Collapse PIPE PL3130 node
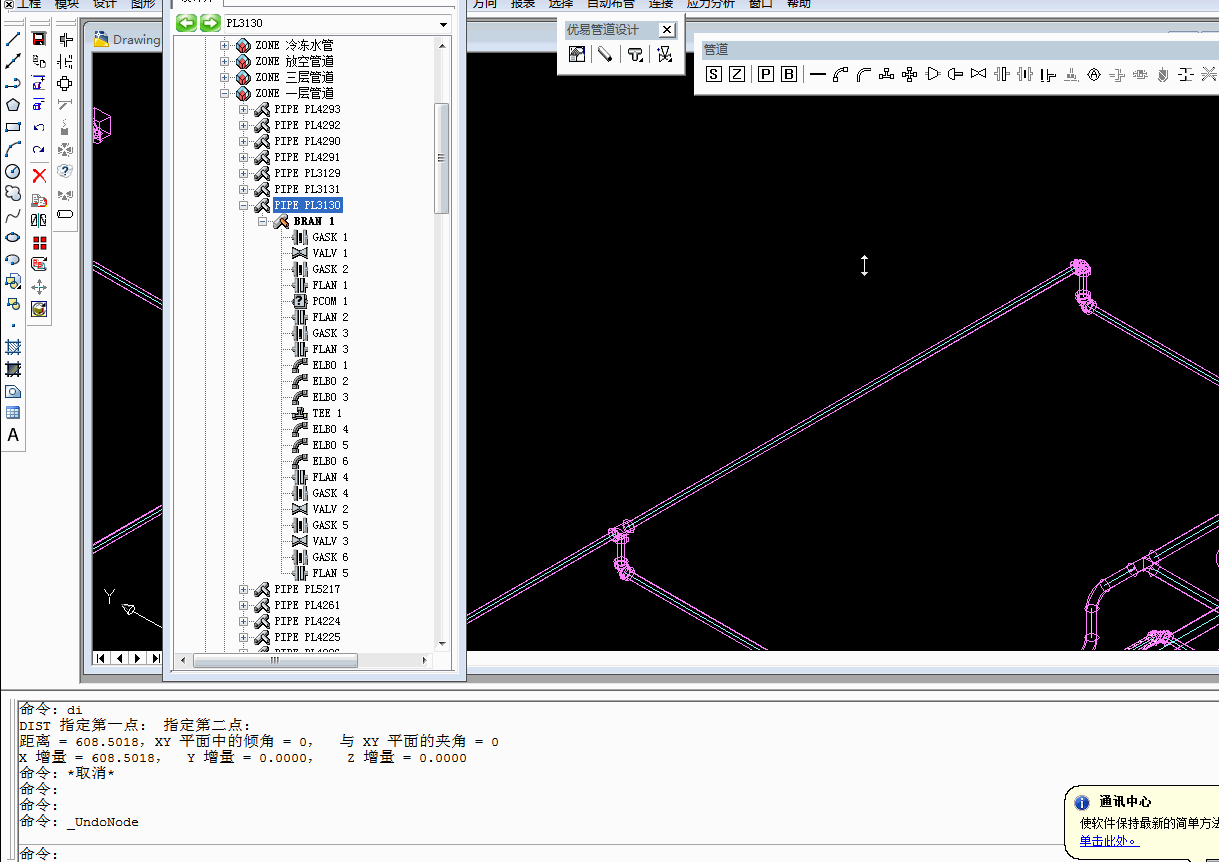This screenshot has width=1219, height=862. point(244,205)
